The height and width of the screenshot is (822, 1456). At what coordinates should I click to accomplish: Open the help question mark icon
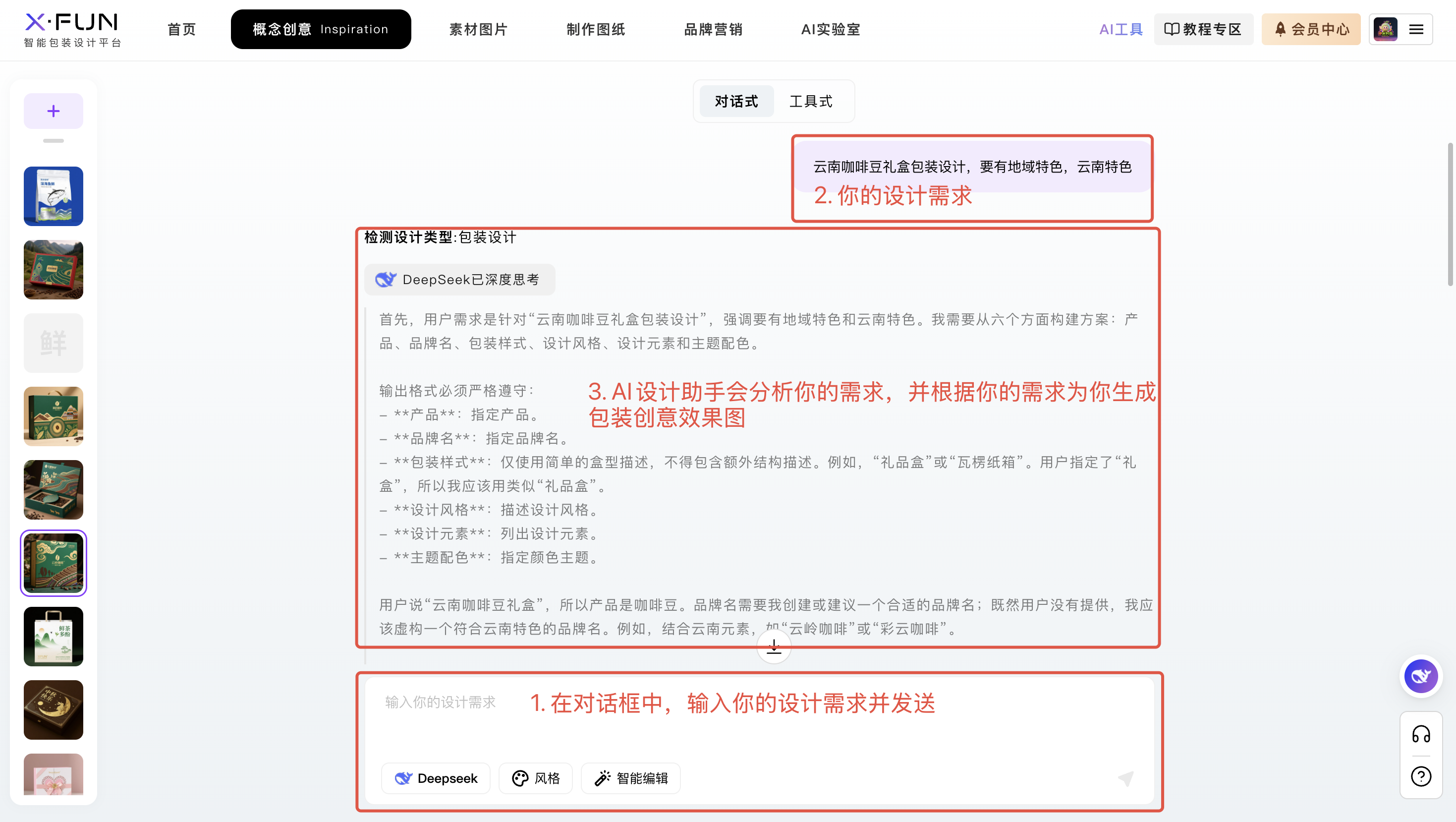pos(1421,776)
